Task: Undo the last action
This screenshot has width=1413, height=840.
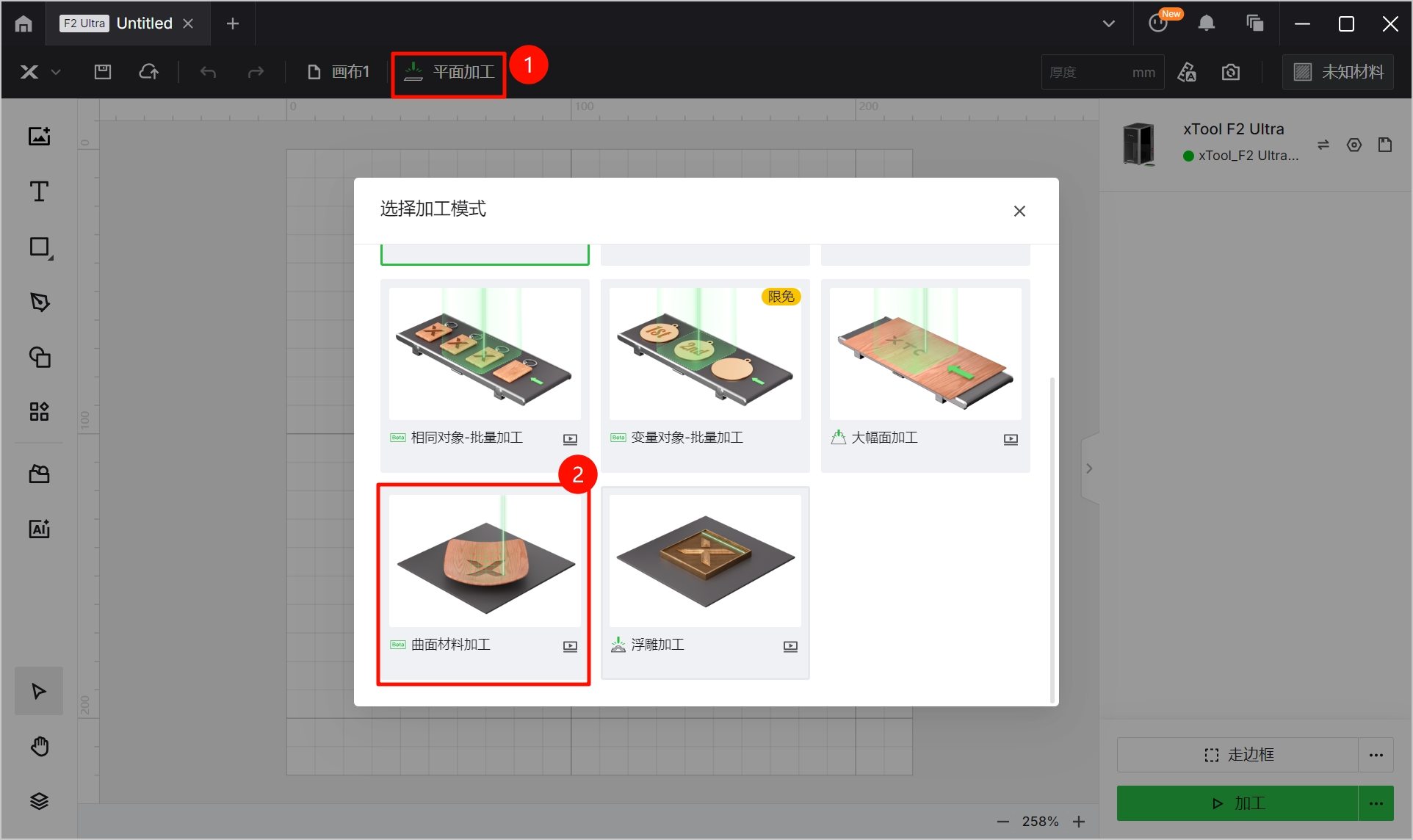Action: (x=208, y=72)
